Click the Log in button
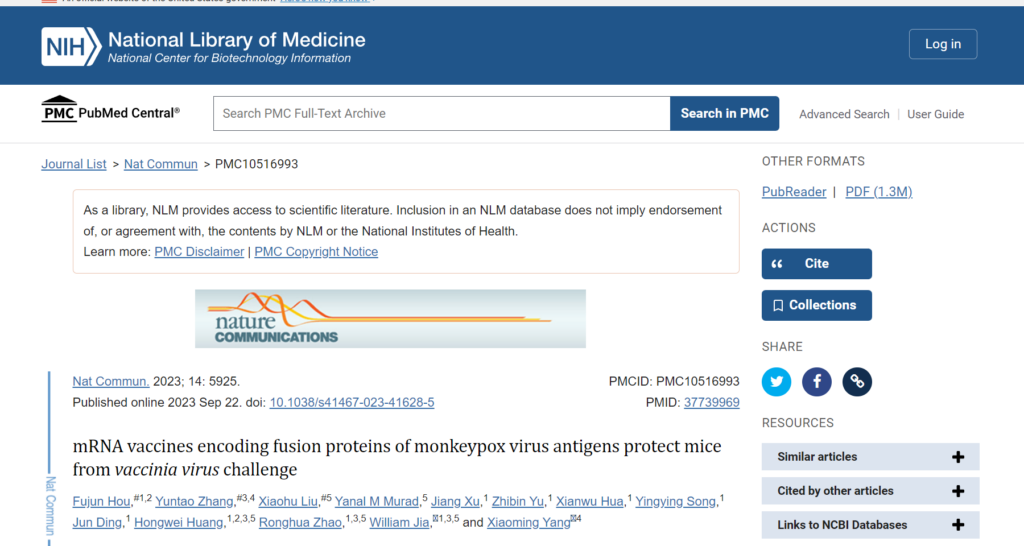This screenshot has width=1024, height=546. point(942,44)
